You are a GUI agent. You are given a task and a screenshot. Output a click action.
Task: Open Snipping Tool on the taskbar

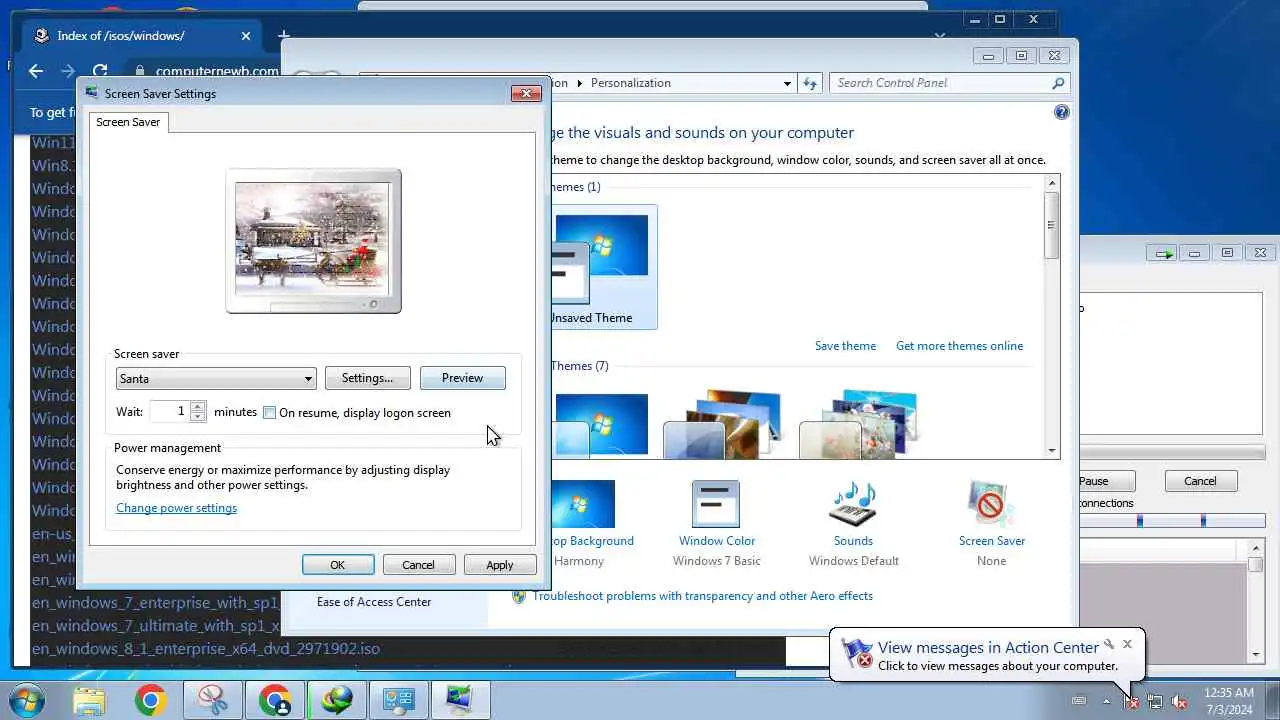click(x=212, y=700)
